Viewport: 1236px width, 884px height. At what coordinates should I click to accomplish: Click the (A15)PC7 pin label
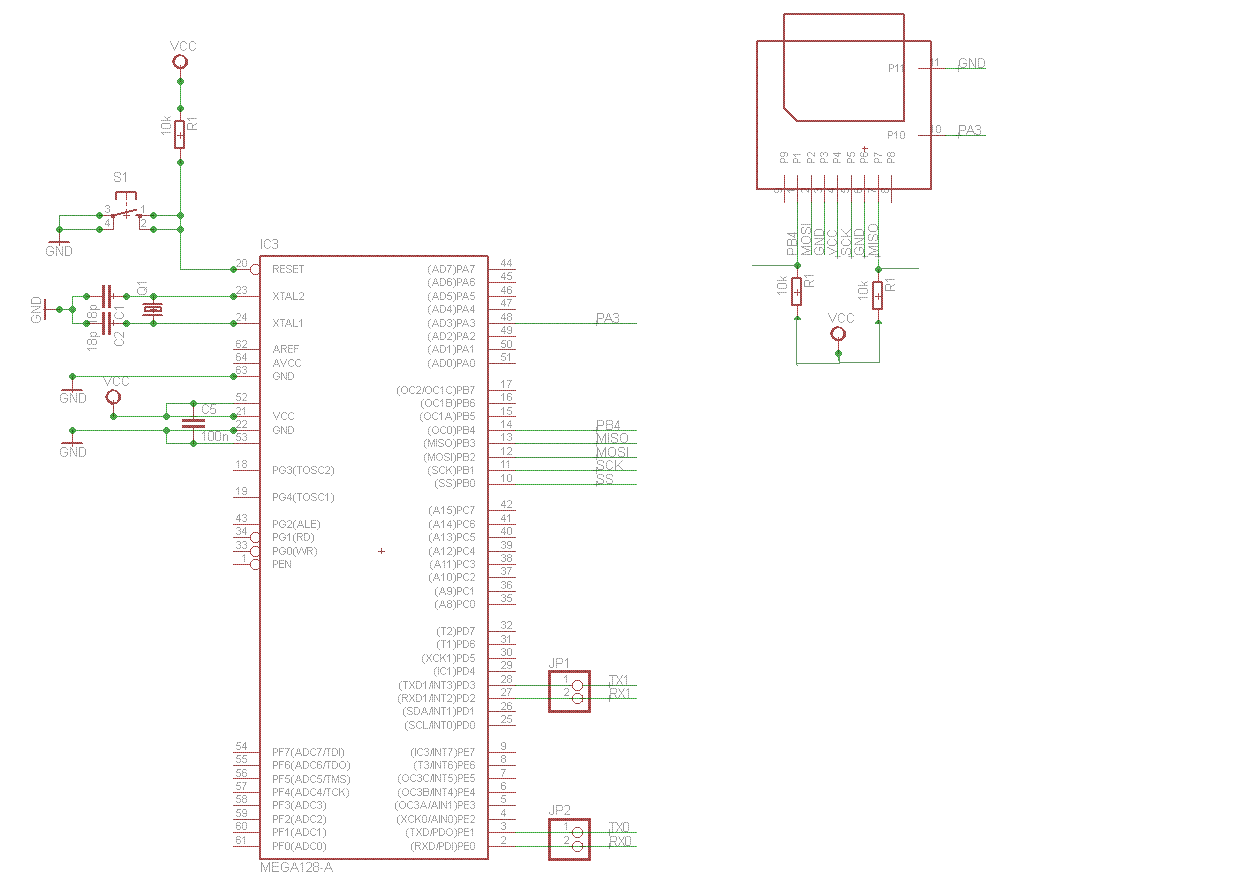(x=451, y=510)
